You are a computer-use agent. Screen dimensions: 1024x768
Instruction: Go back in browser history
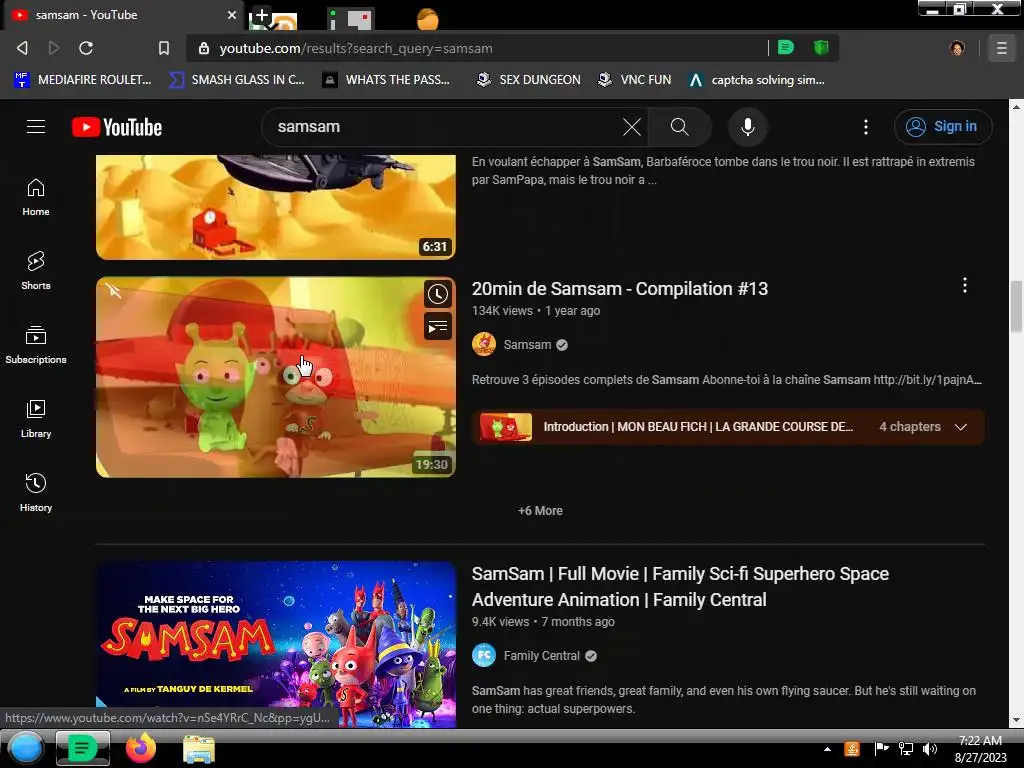tap(22, 48)
